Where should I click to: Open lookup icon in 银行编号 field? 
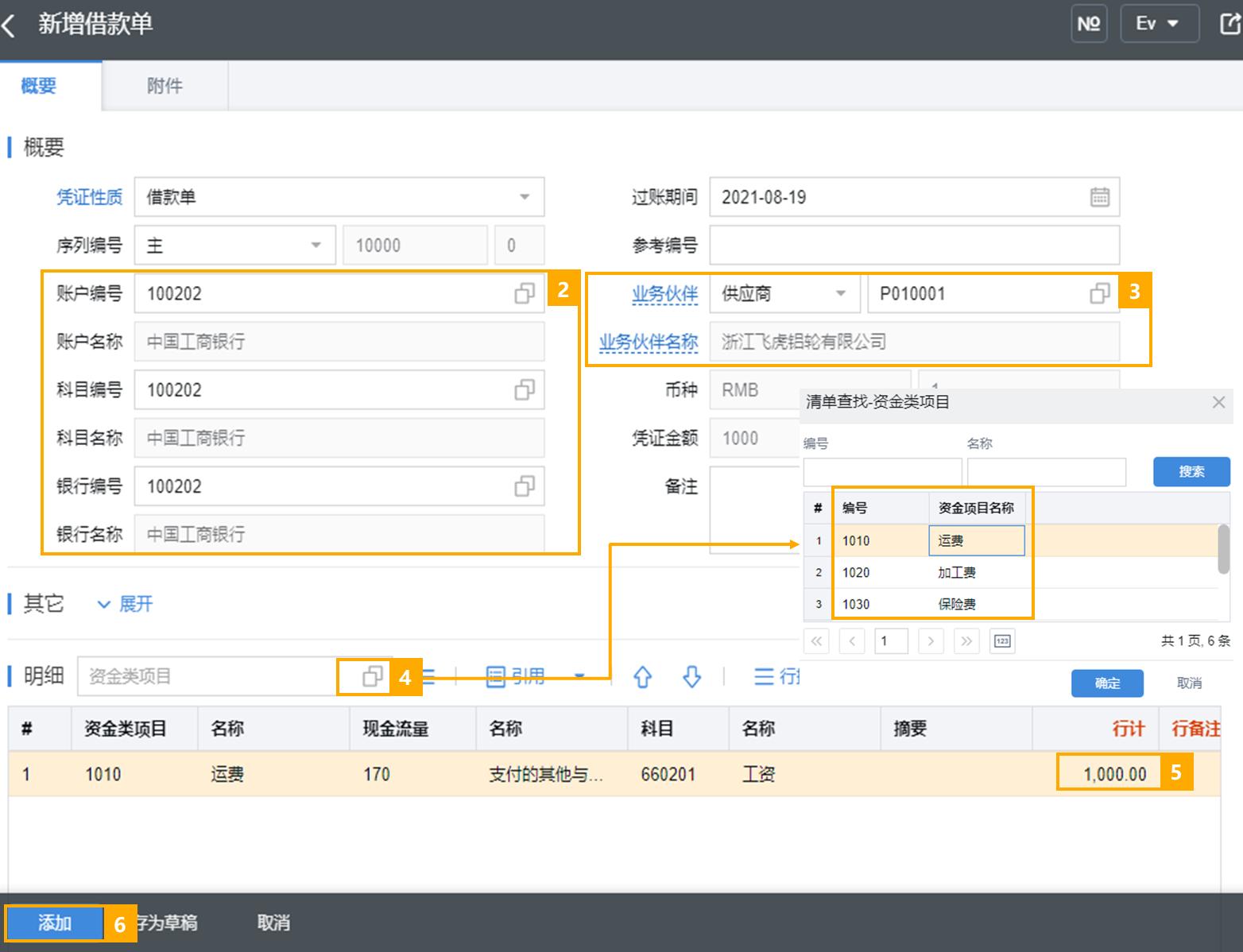pos(524,486)
